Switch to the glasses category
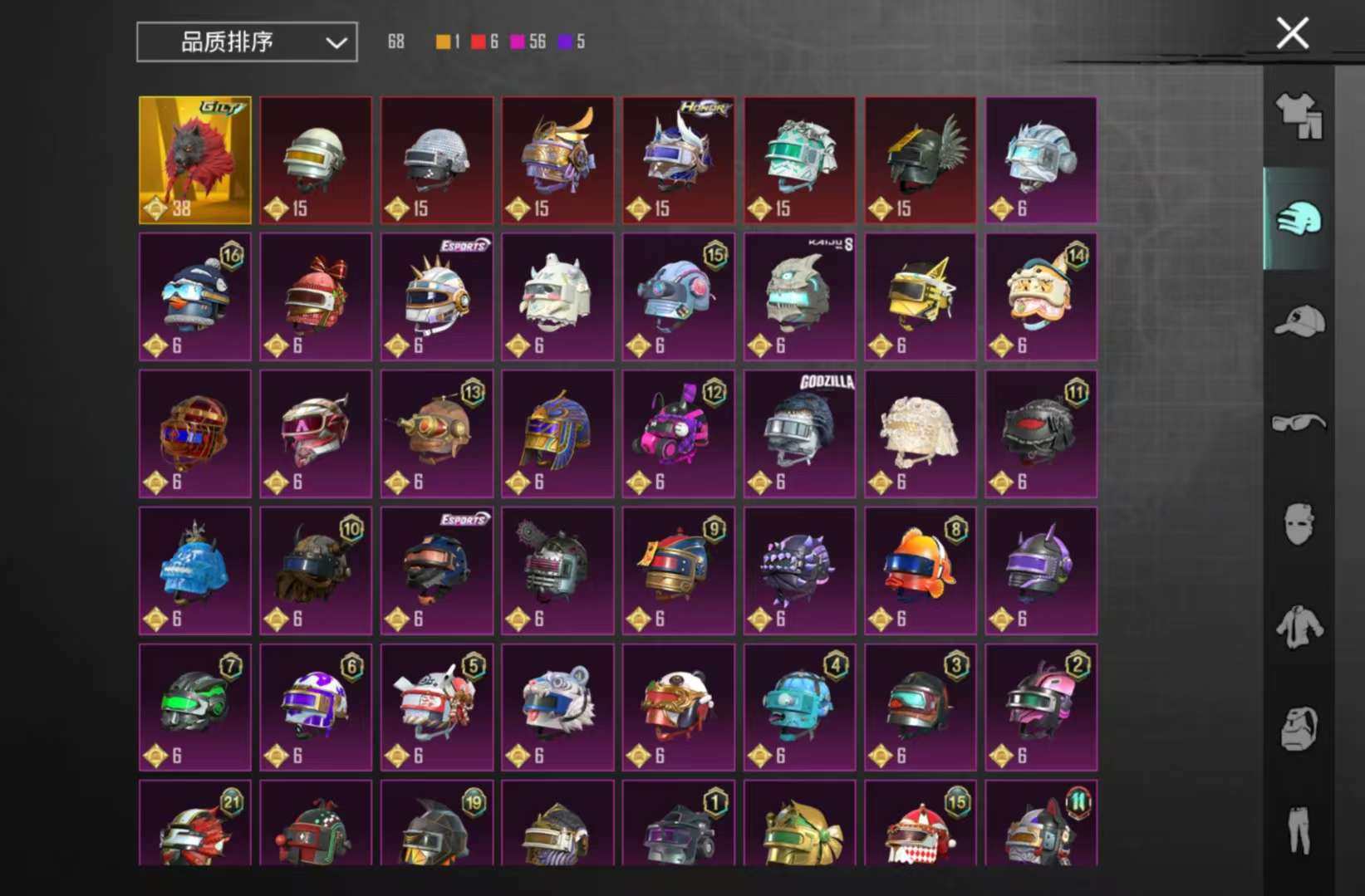Image resolution: width=1365 pixels, height=896 pixels. tap(1299, 424)
